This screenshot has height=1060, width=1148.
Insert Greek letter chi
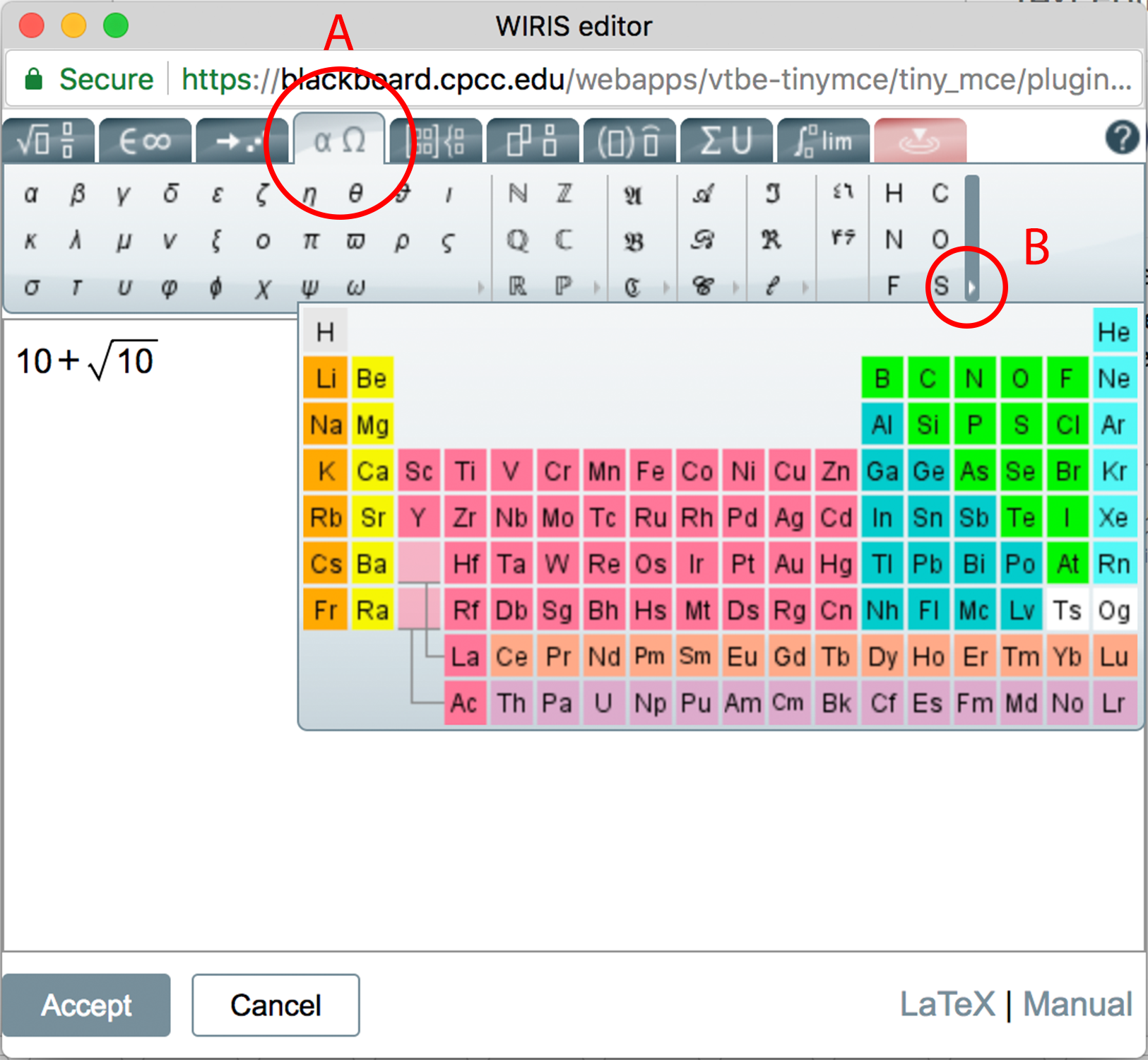coord(263,287)
